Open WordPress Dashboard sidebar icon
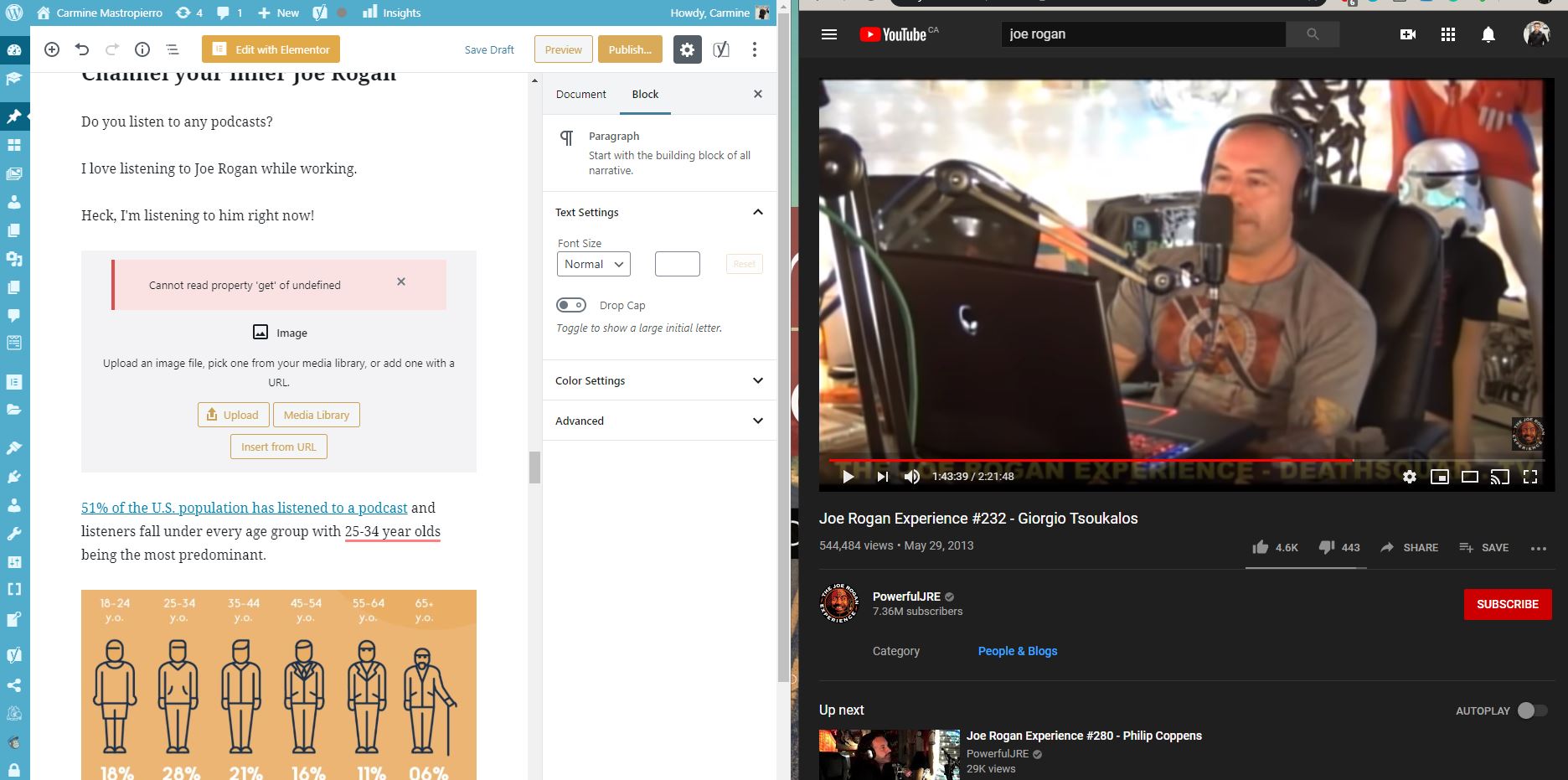1568x780 pixels. 14,49
